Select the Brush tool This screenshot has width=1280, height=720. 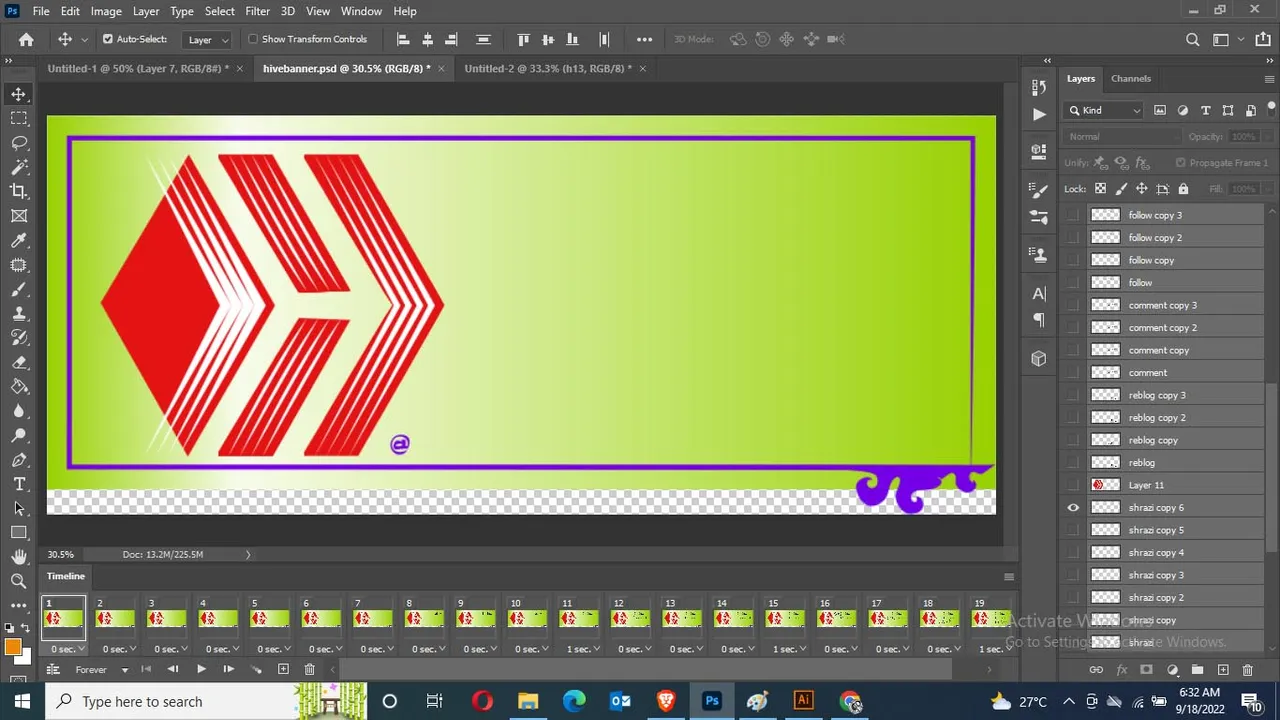point(19,289)
